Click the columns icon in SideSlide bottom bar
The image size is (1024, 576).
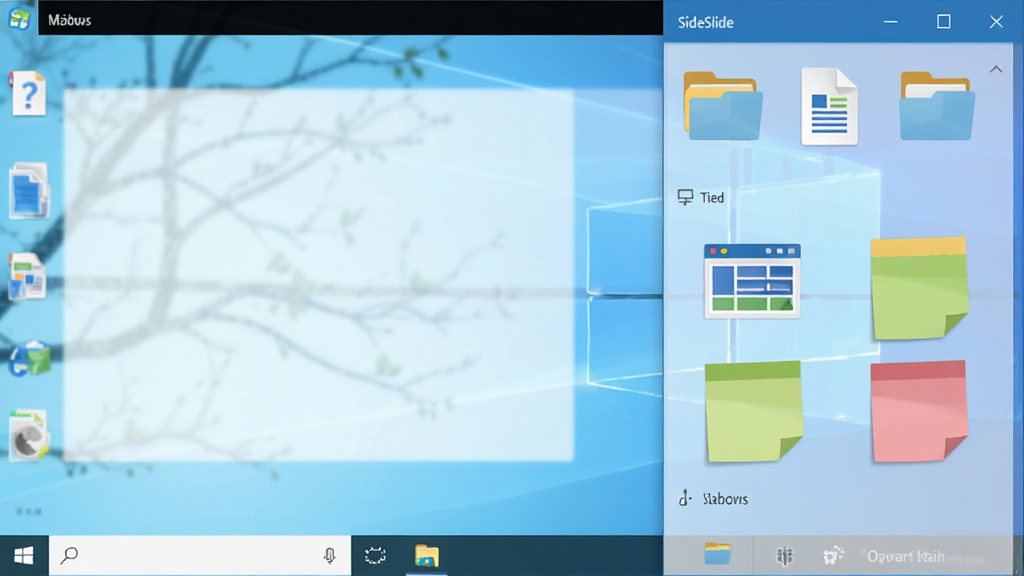(784, 556)
